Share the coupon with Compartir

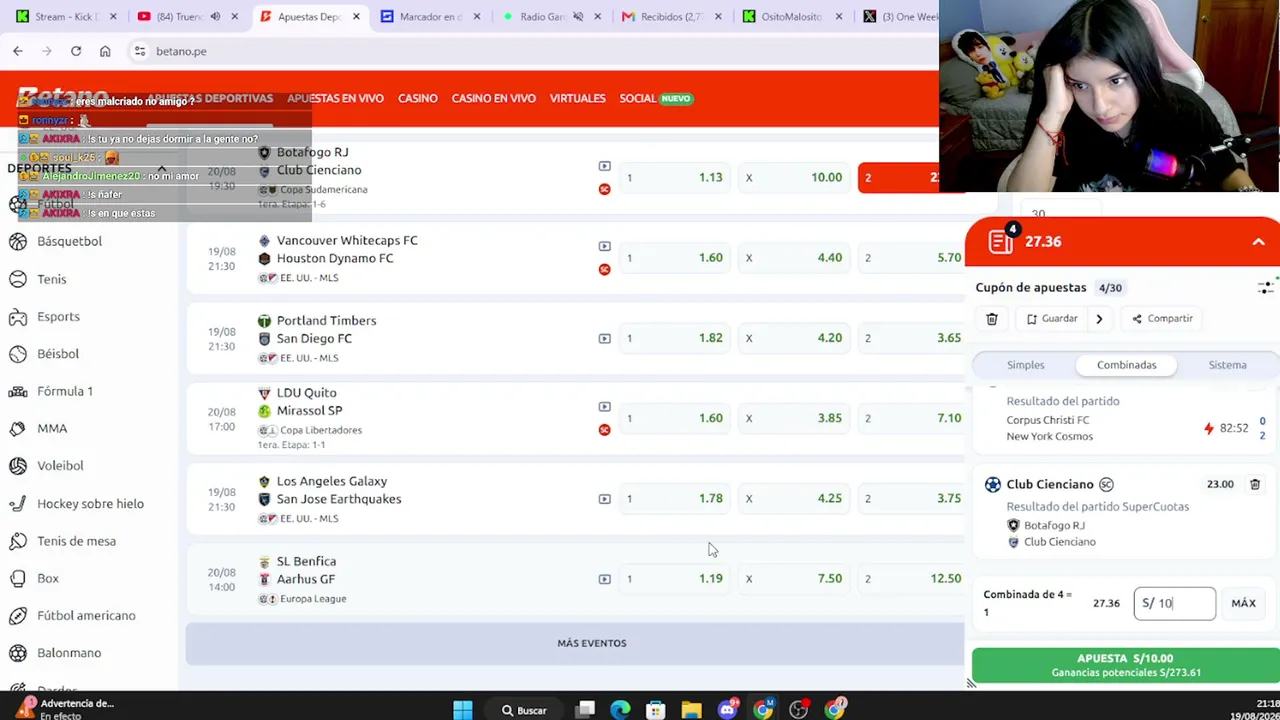point(1162,319)
